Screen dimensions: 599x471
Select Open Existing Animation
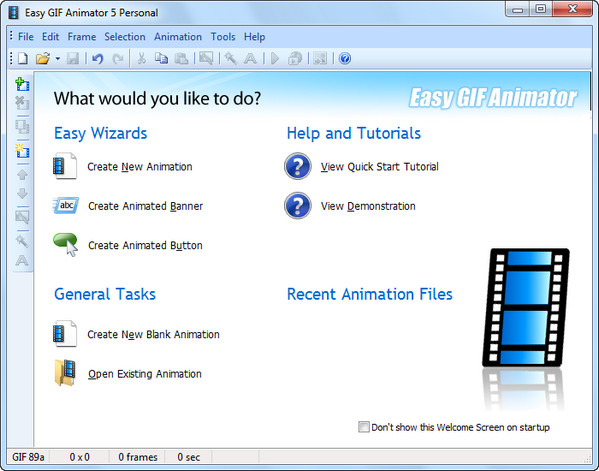pyautogui.click(x=145, y=374)
